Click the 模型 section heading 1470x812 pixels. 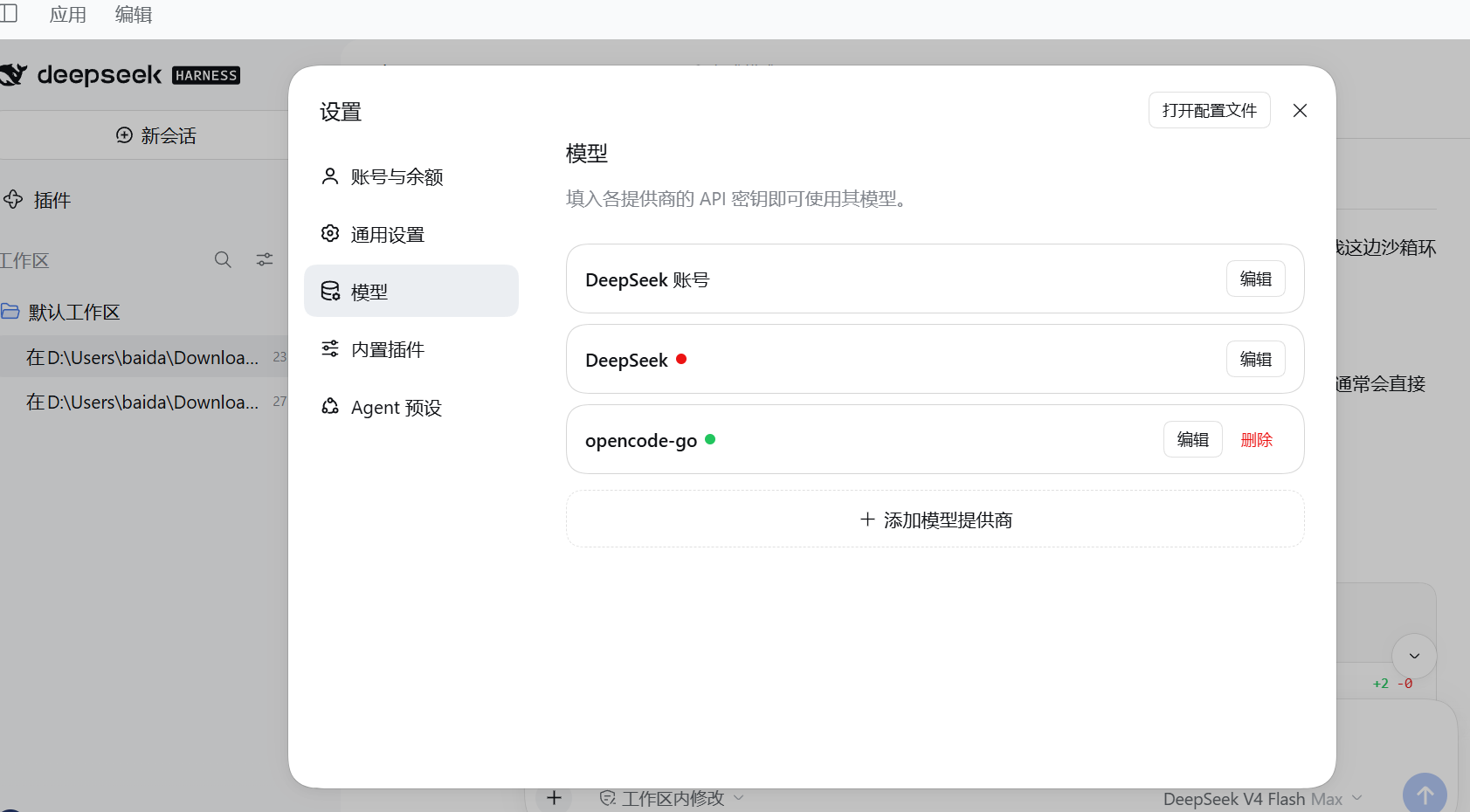point(587,154)
